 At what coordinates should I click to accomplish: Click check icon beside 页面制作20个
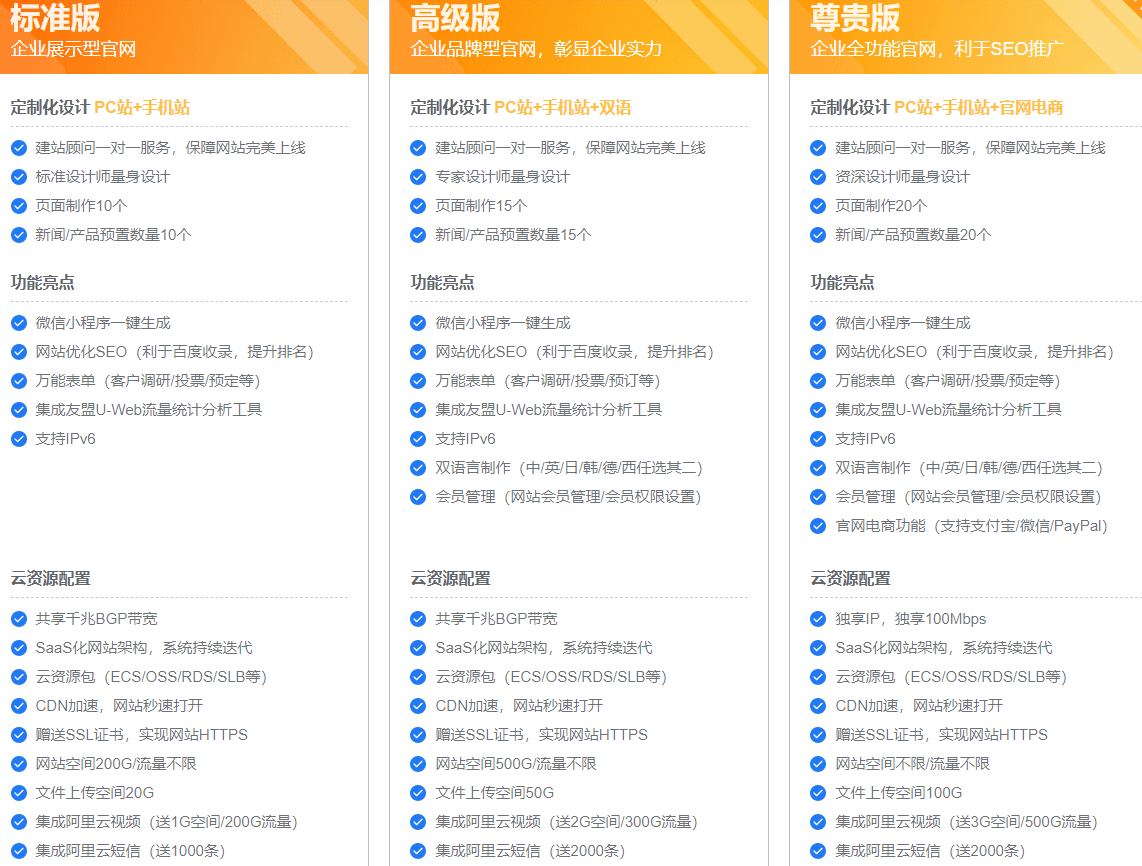(818, 206)
